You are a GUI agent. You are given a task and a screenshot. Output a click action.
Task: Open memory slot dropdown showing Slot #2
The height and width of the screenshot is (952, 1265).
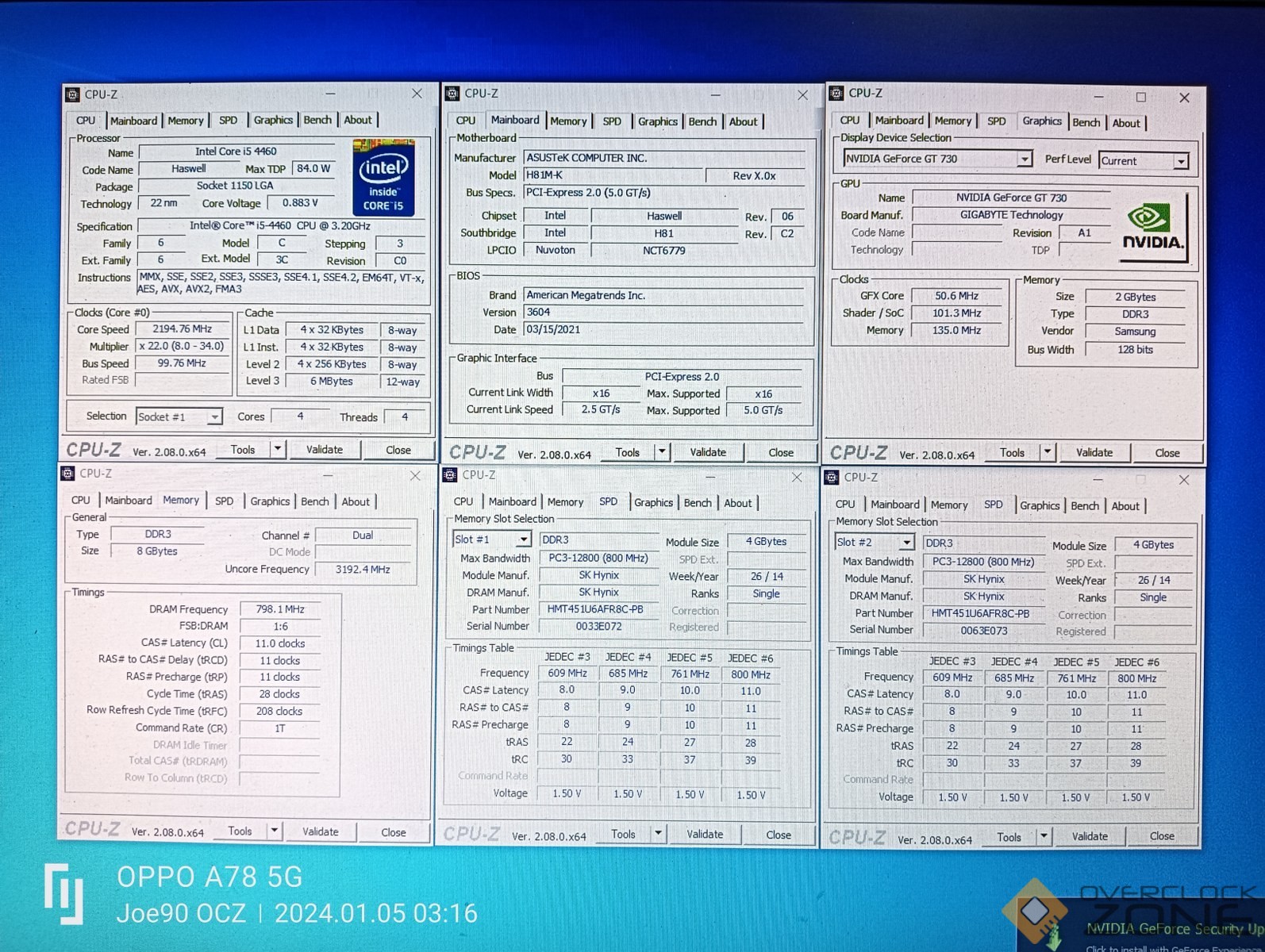point(875,542)
